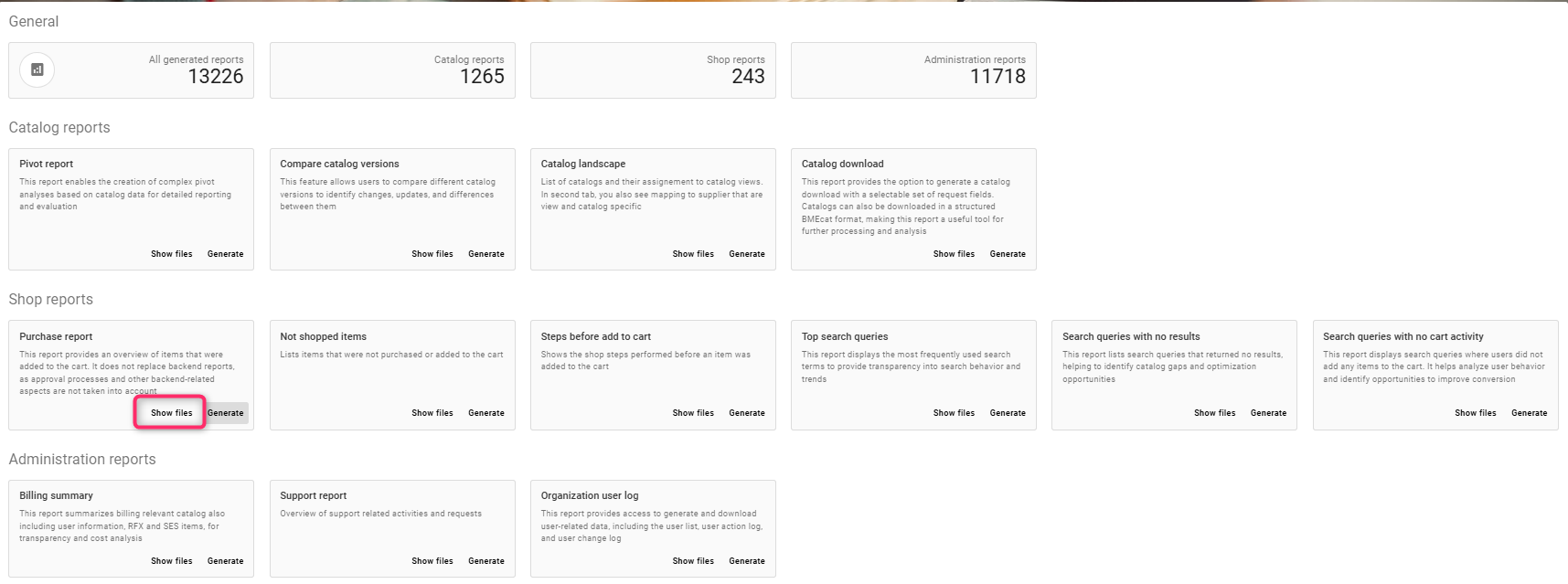The width and height of the screenshot is (1568, 584).
Task: Generate the Purchase report
Action: [226, 413]
